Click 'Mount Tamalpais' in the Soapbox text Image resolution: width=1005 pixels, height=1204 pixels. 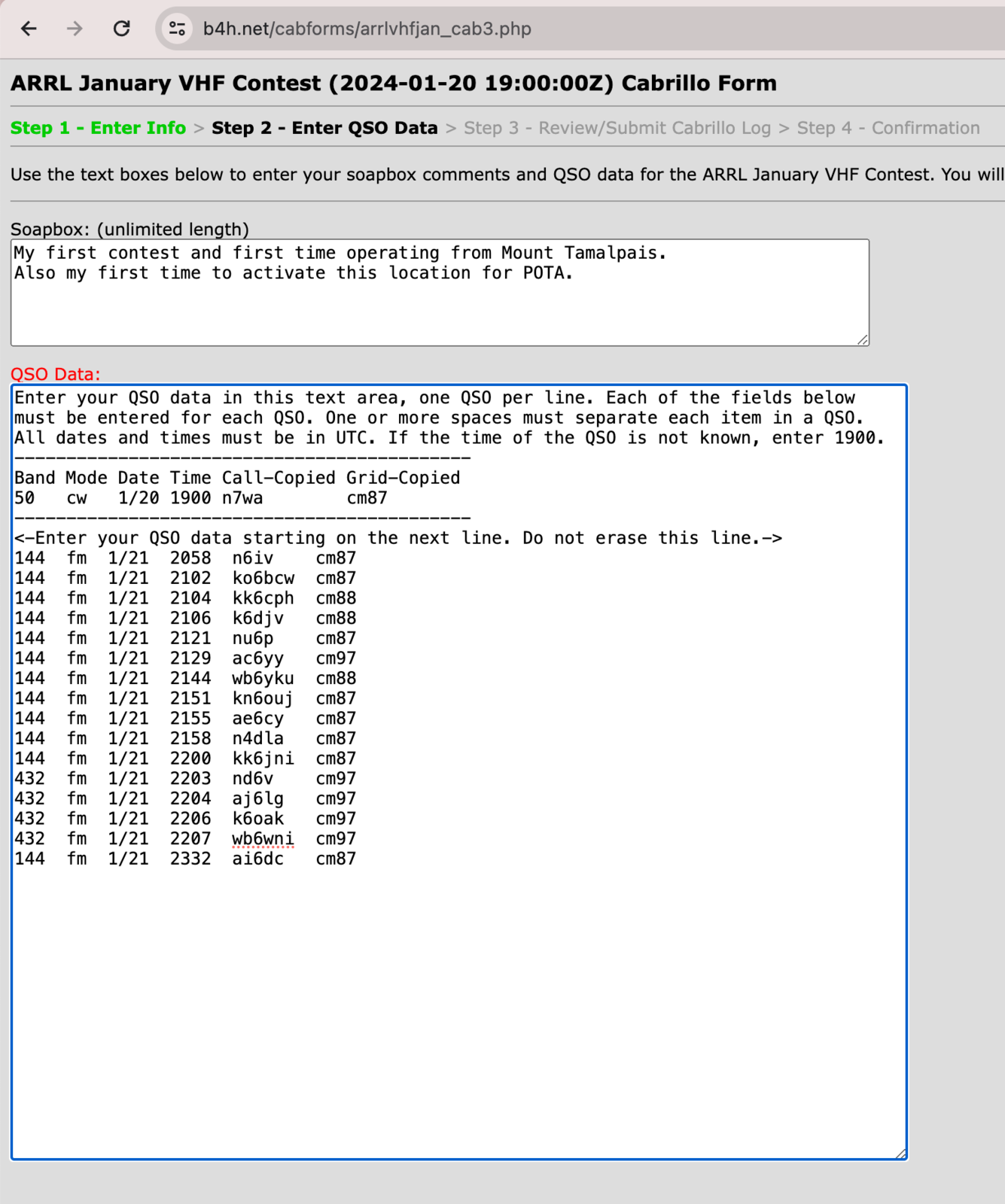(x=580, y=253)
